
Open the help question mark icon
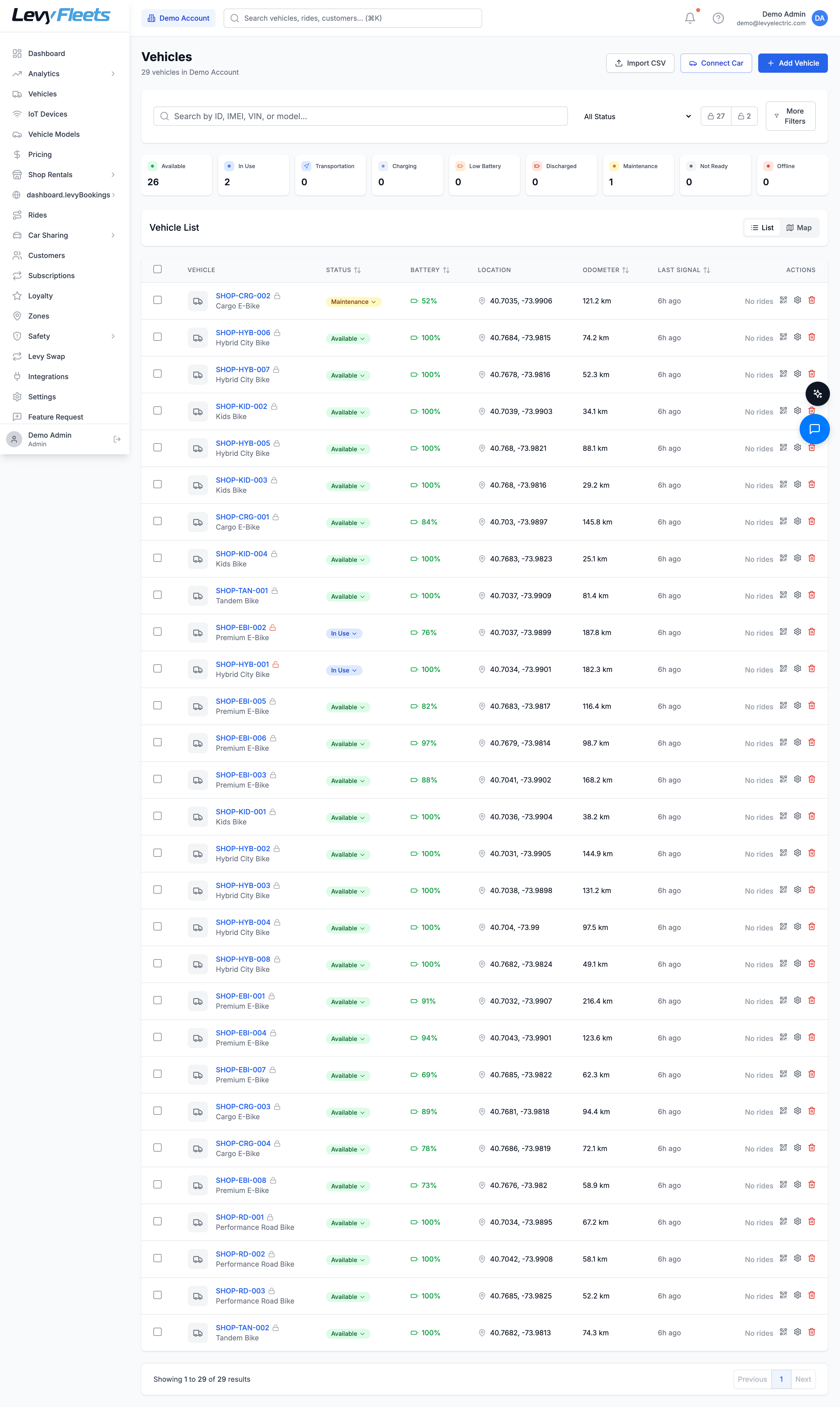coord(718,18)
